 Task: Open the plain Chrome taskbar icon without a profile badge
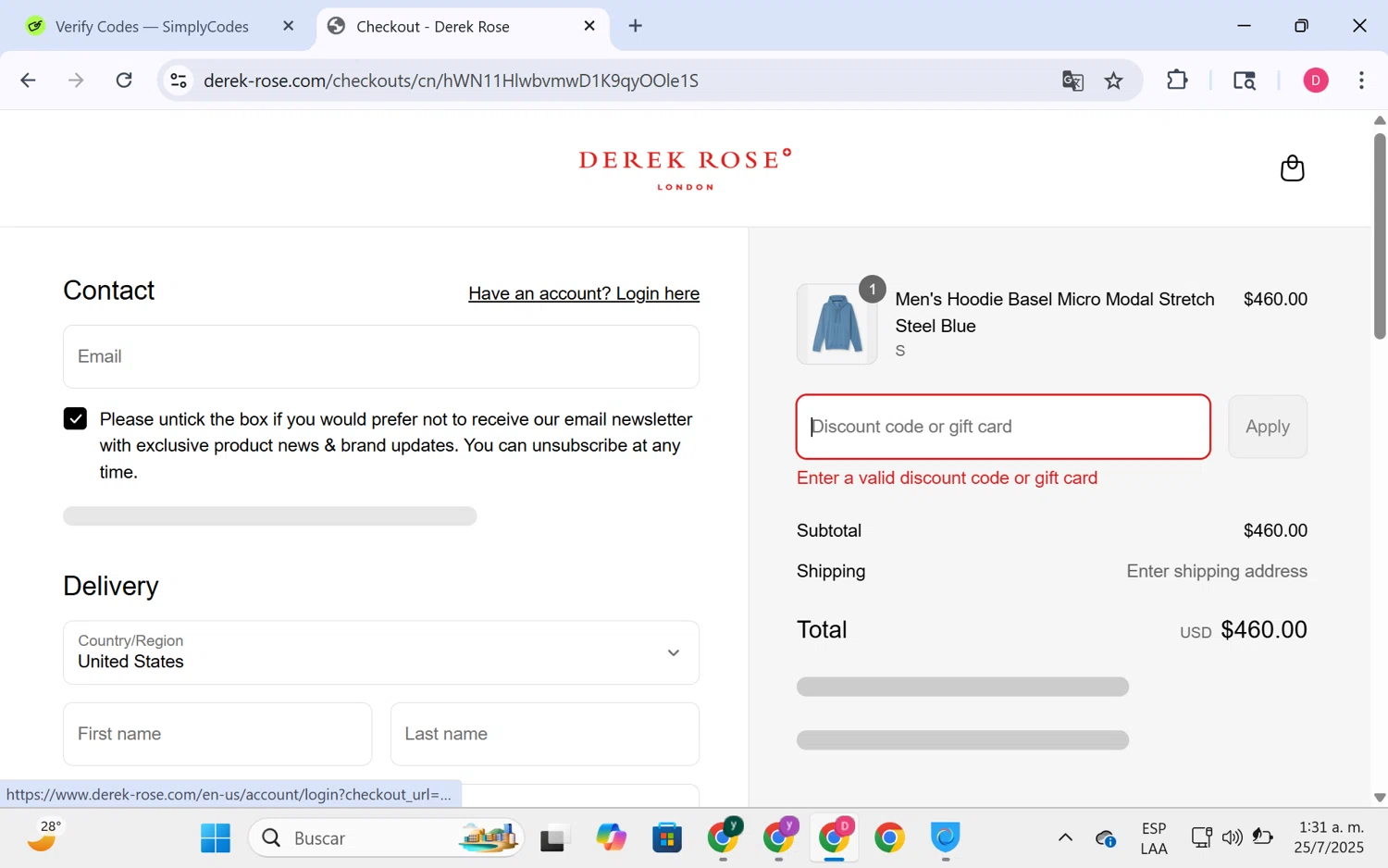889,838
